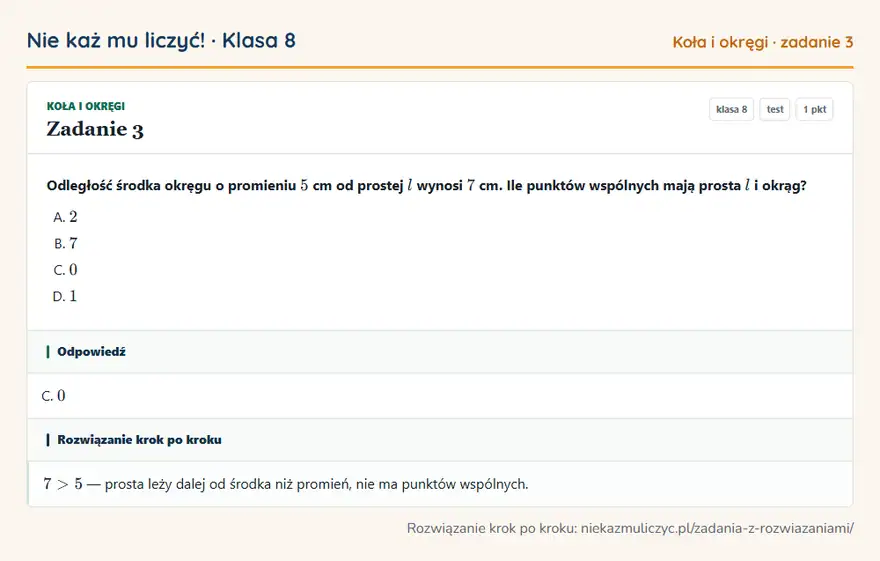The width and height of the screenshot is (880, 561).
Task: Select answer option 'B. 7'
Action: tap(65, 243)
